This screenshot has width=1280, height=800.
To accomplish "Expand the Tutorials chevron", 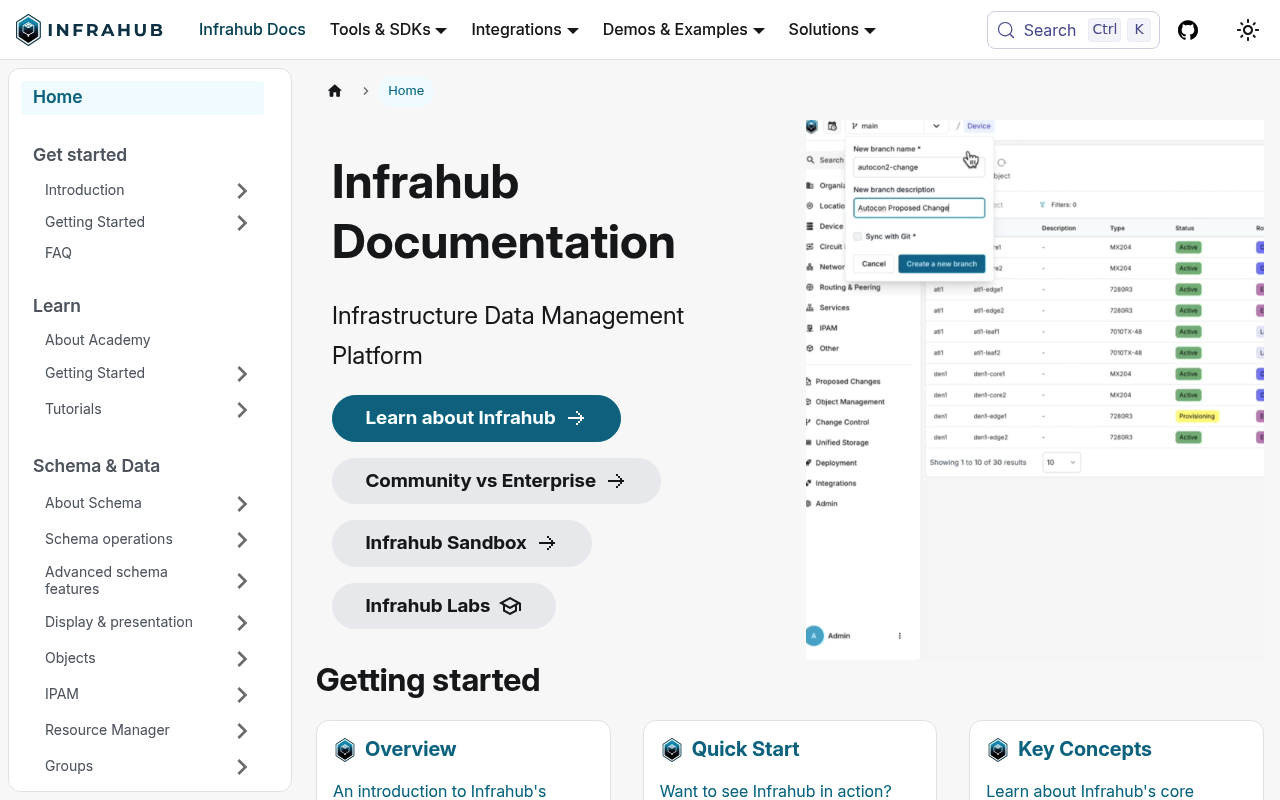I will 242,410.
